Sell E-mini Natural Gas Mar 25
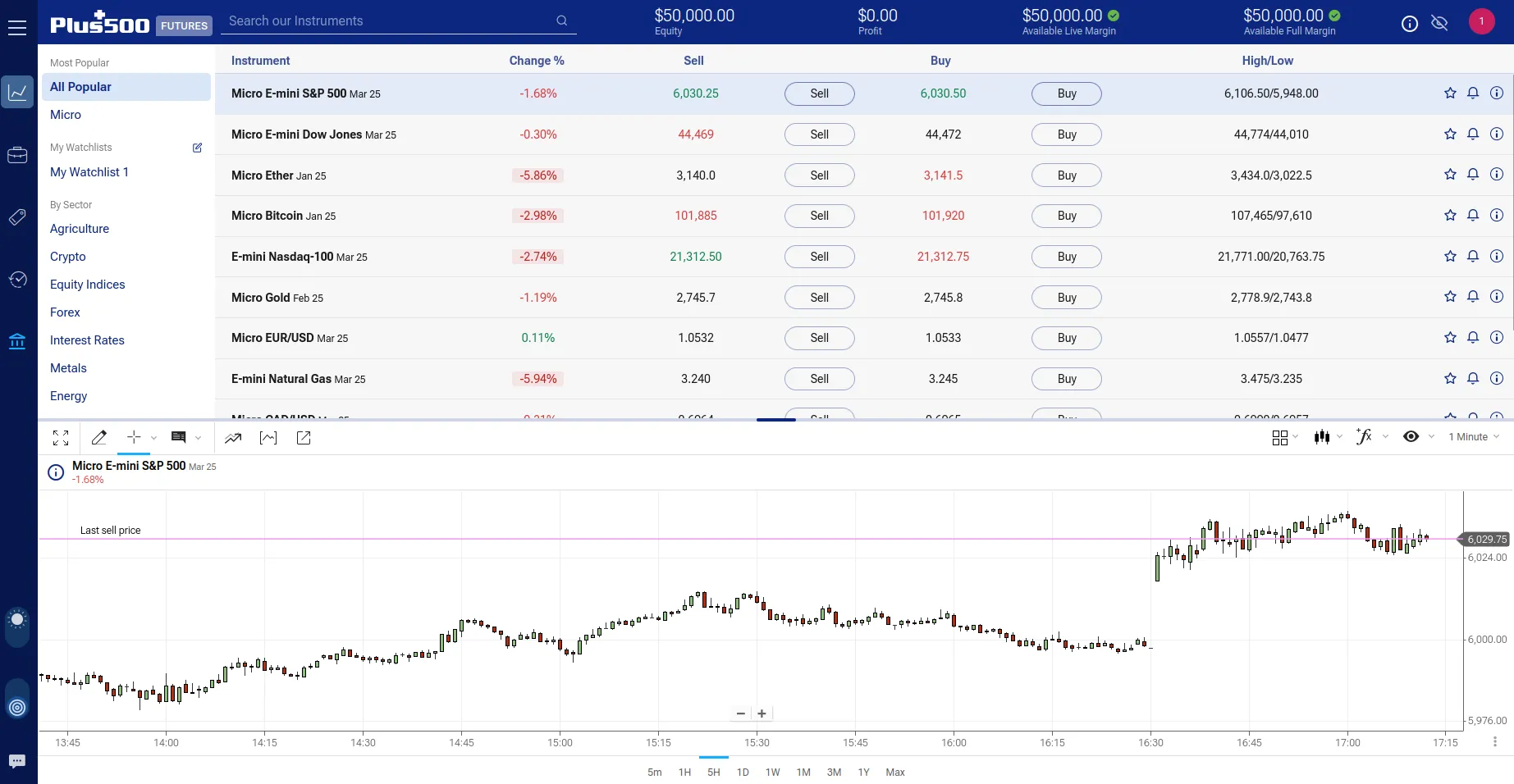The image size is (1514, 784). [x=819, y=379]
